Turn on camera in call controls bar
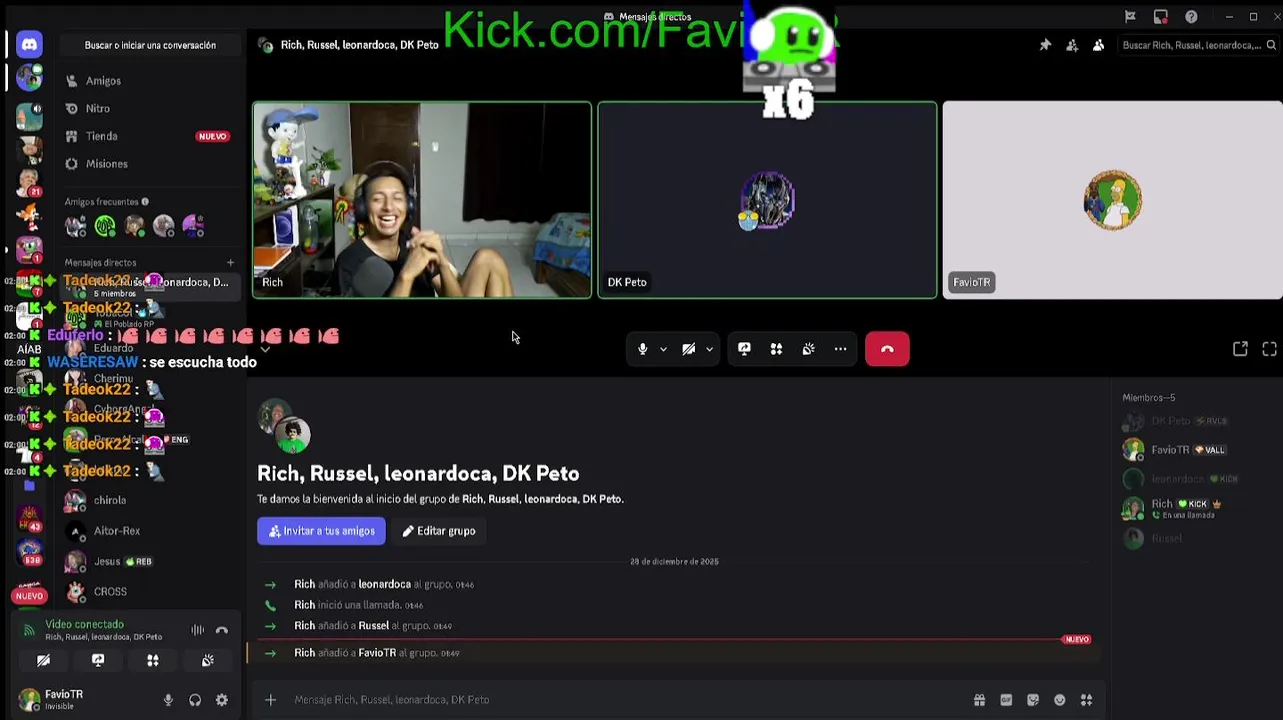Screen dimensions: 1283x720 pos(689,349)
